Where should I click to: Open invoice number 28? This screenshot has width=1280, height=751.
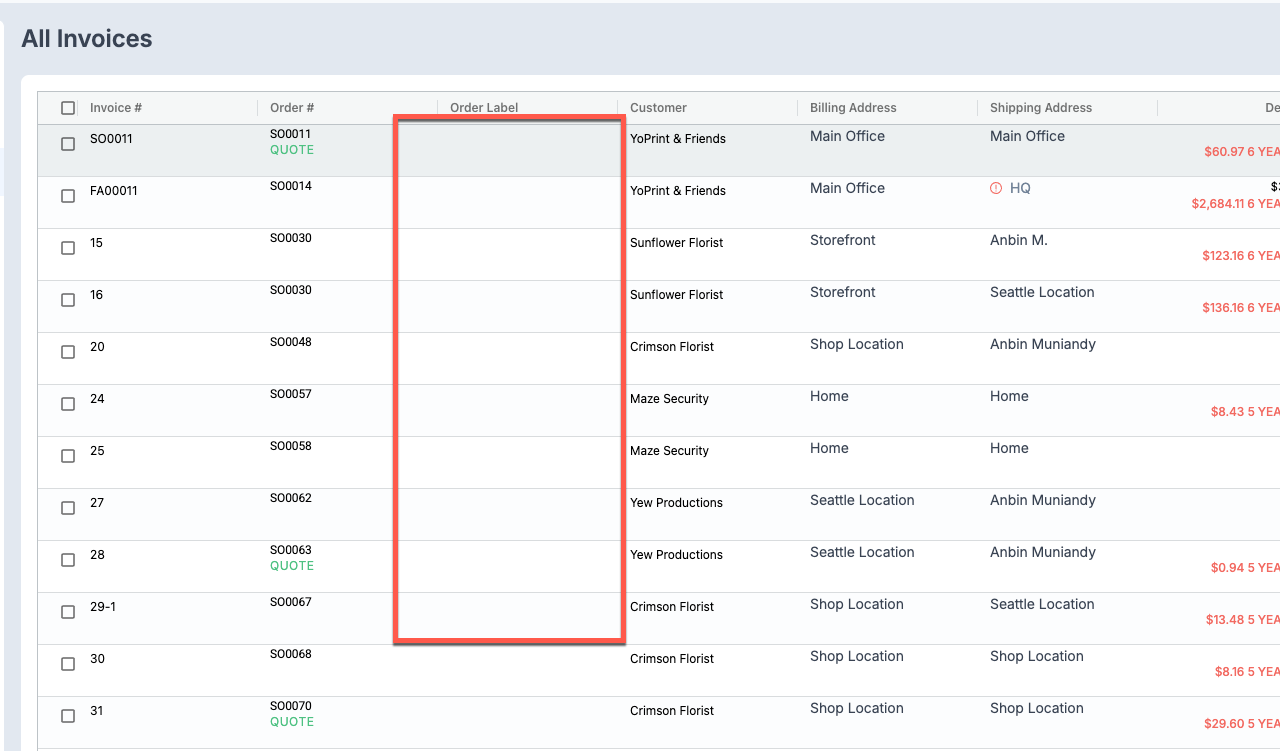[97, 555]
